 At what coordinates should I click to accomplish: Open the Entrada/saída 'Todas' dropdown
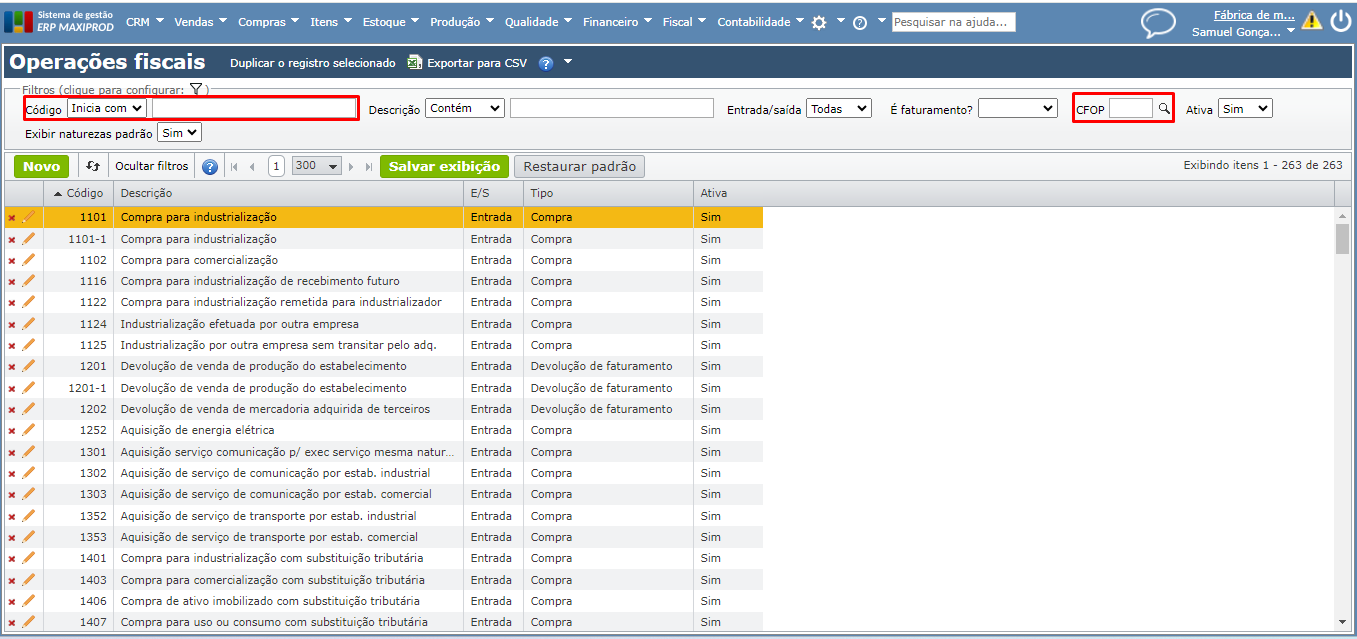[839, 108]
